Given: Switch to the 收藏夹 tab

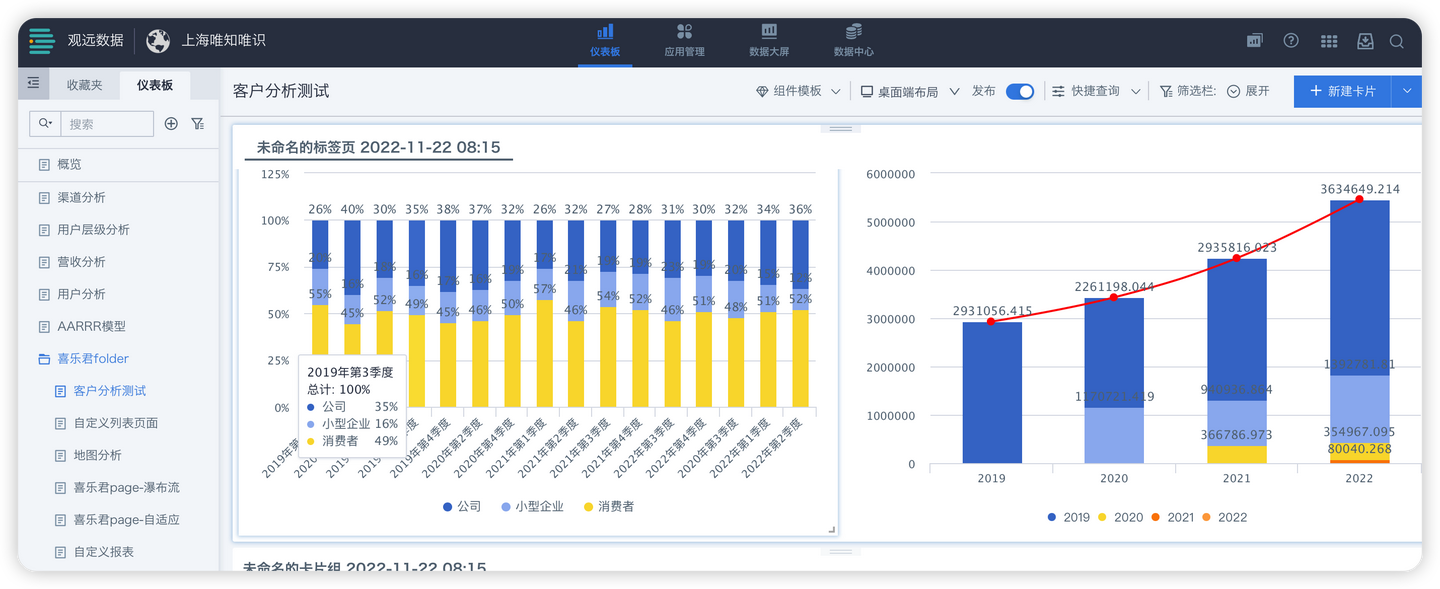Looking at the screenshot, I should [84, 85].
